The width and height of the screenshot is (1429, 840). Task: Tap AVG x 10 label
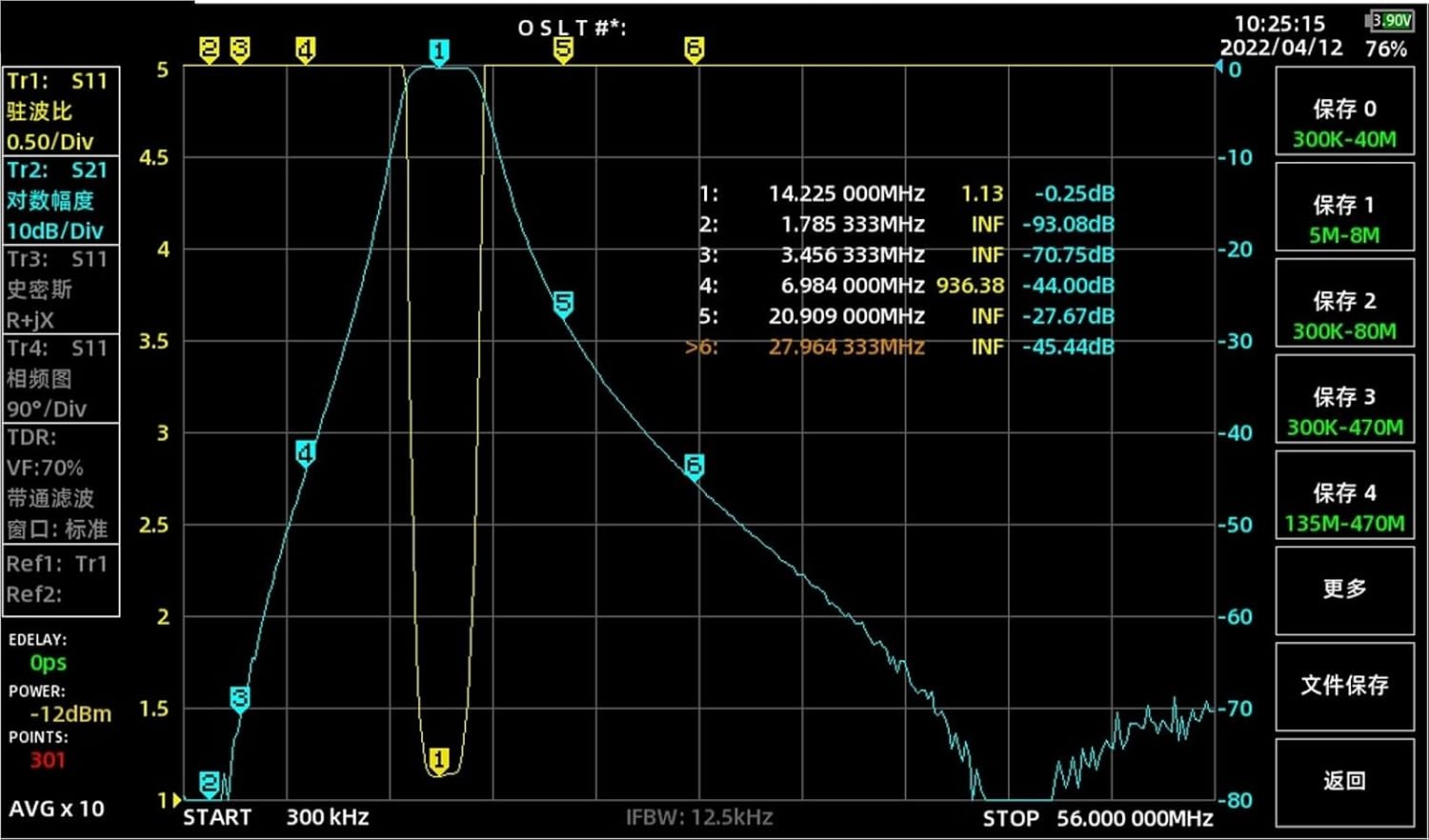56,809
